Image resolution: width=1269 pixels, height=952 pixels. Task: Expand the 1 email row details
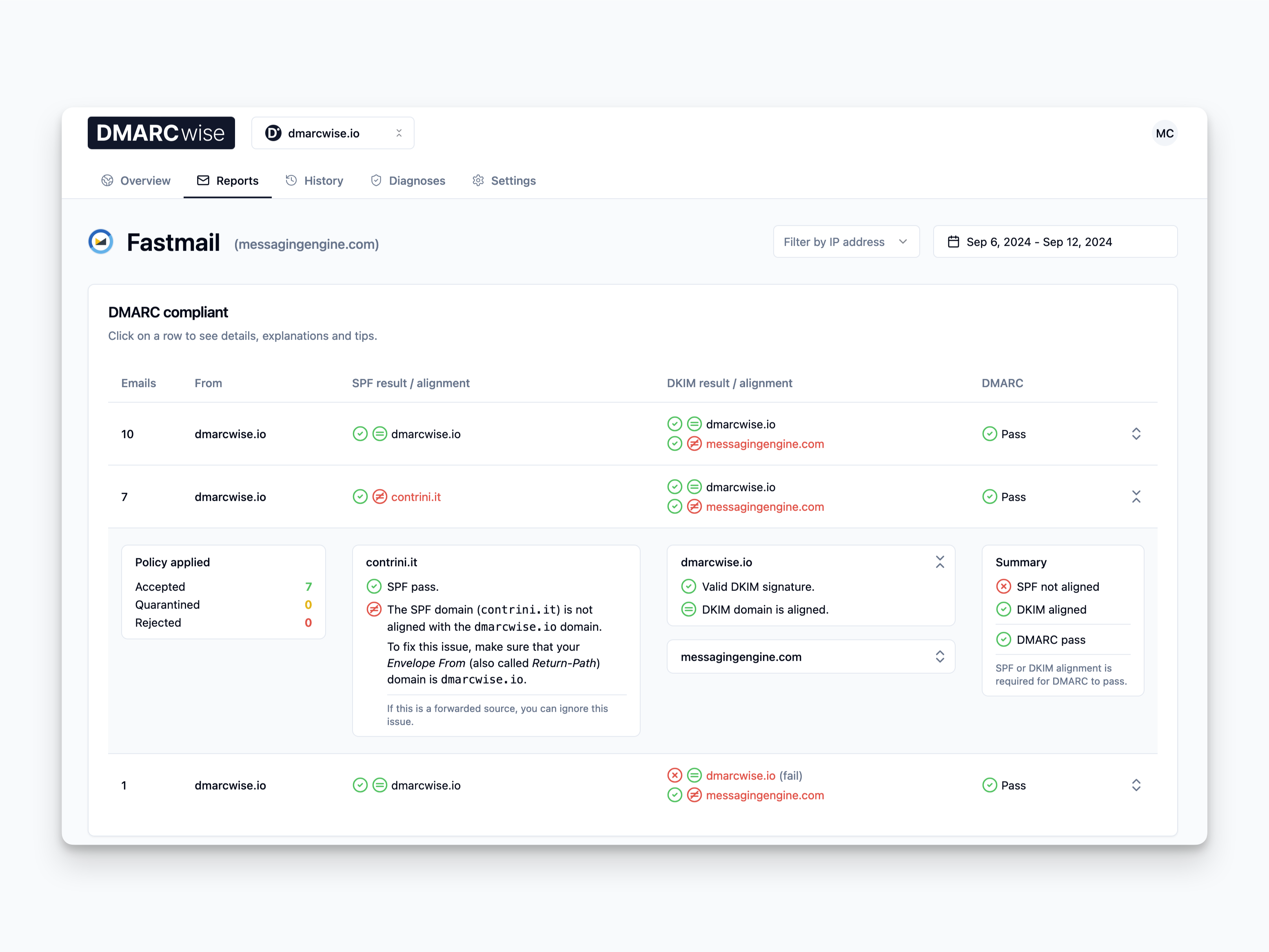[x=1136, y=785]
